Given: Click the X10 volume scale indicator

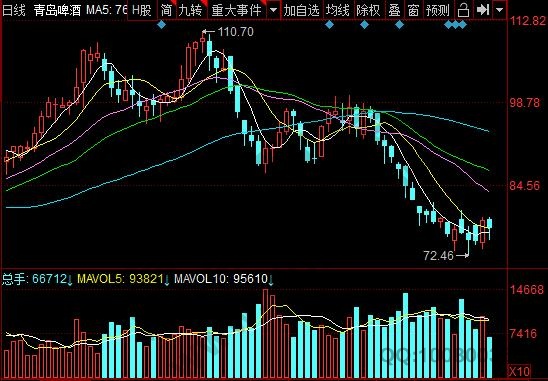Looking at the screenshot, I should 519,371.
